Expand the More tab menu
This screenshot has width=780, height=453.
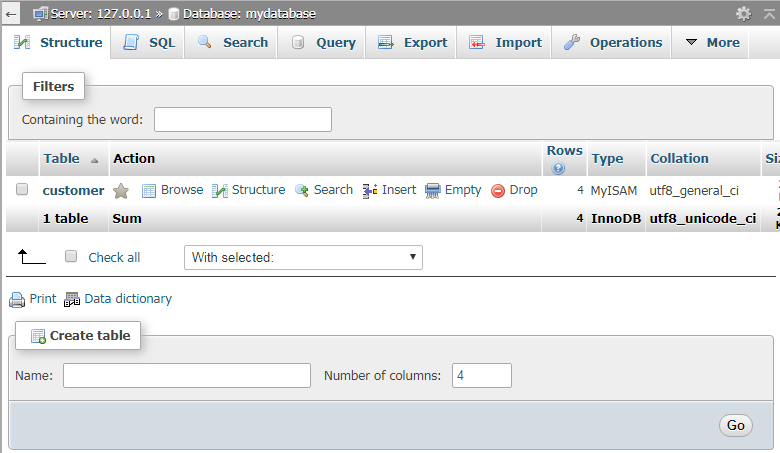[x=712, y=42]
